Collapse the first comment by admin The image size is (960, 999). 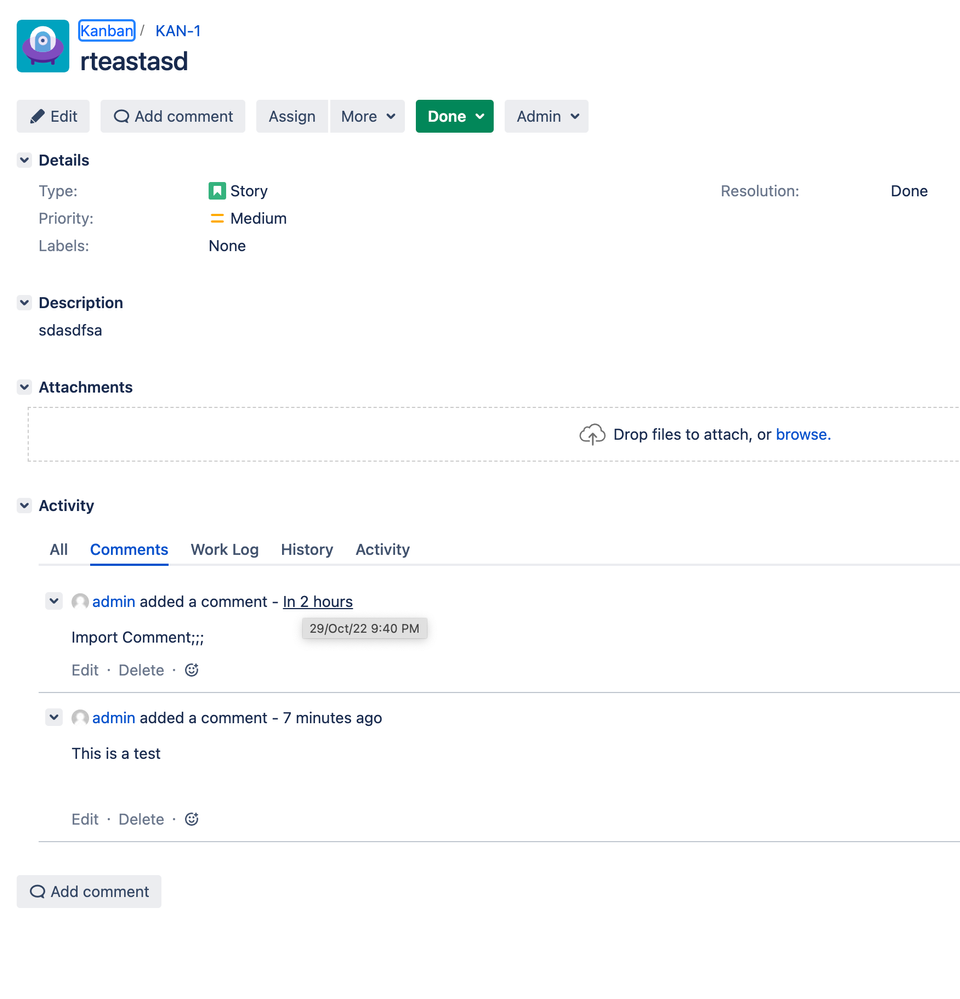click(54, 601)
